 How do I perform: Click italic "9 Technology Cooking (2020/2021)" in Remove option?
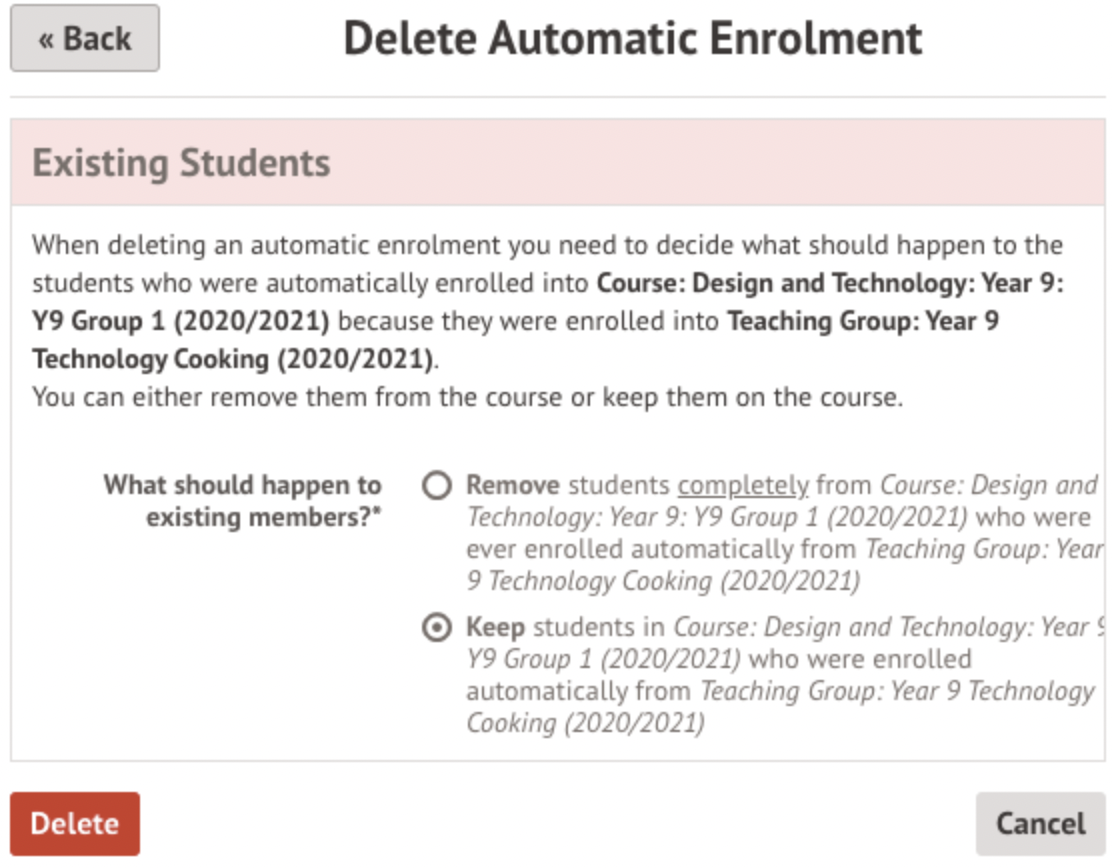click(663, 581)
